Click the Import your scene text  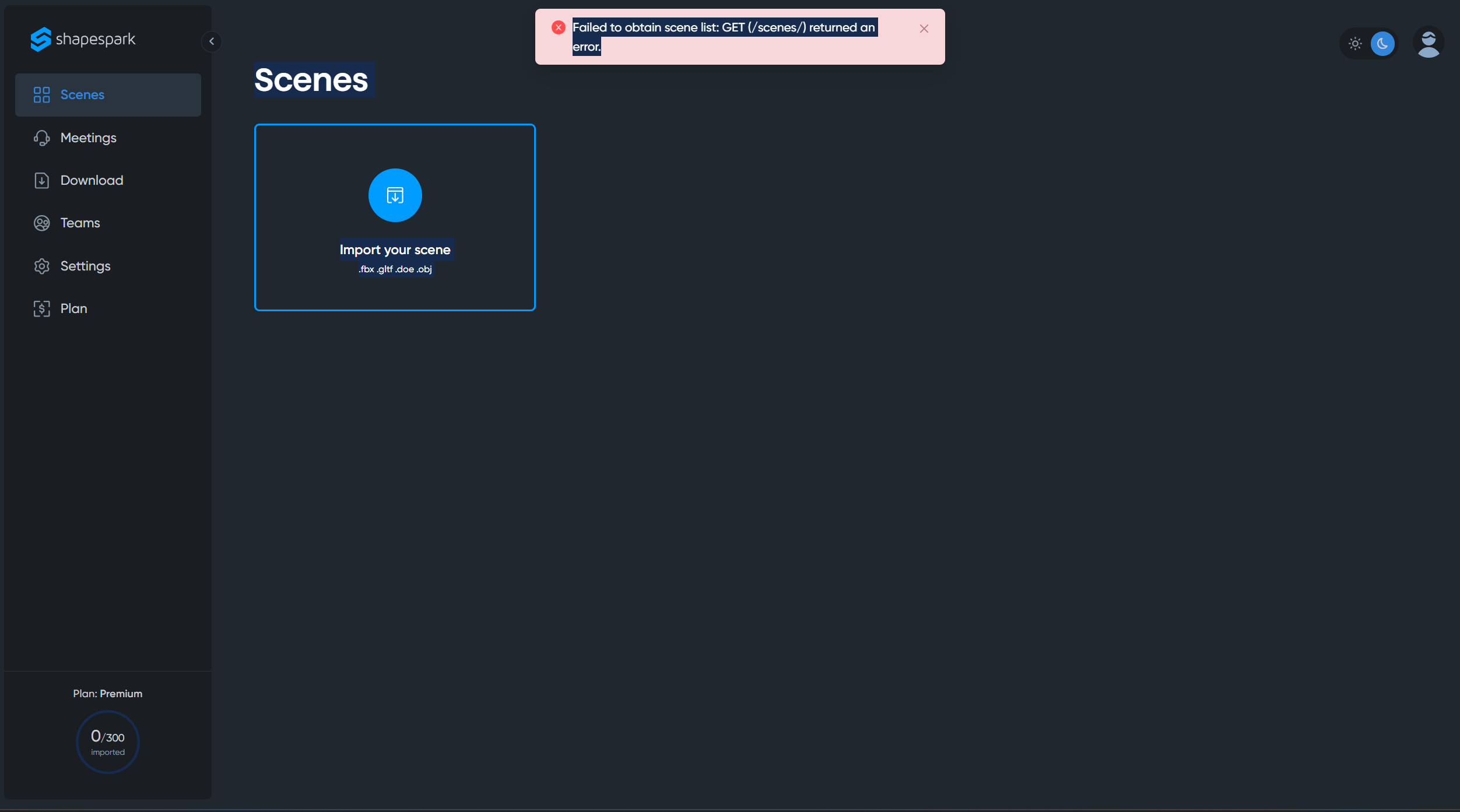[395, 250]
